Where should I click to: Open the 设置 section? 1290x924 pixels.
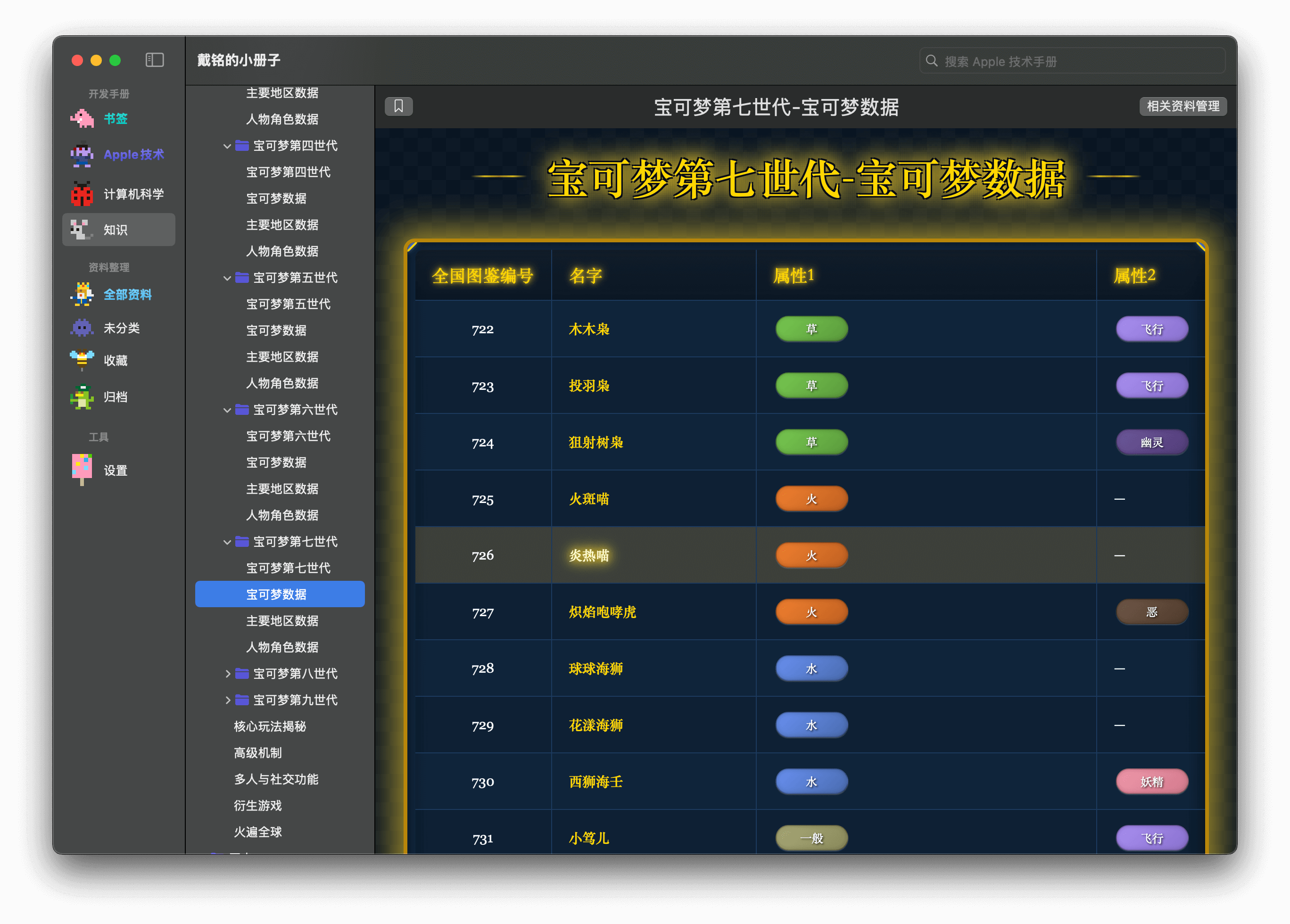[x=118, y=470]
